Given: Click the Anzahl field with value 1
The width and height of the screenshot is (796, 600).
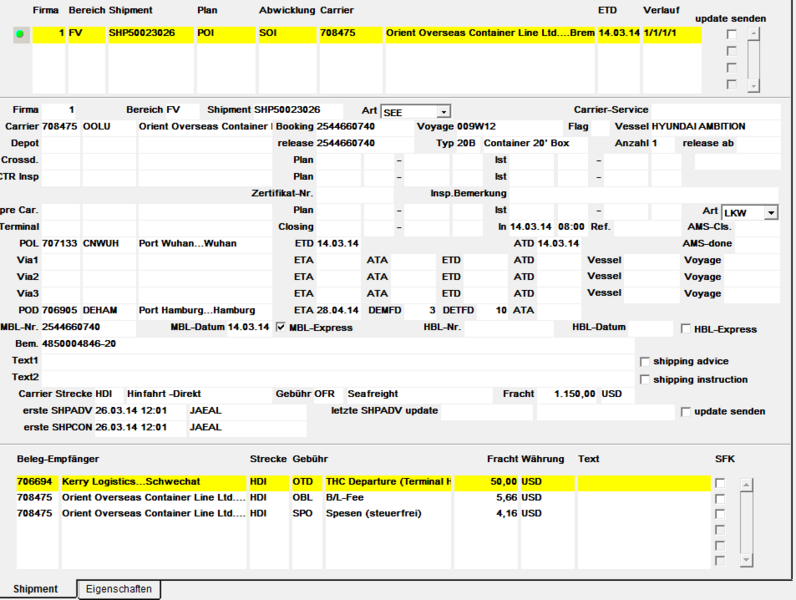Looking at the screenshot, I should click(x=663, y=143).
